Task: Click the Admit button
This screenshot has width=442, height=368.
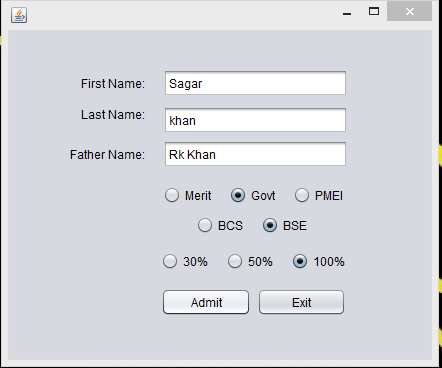Action: pos(206,302)
